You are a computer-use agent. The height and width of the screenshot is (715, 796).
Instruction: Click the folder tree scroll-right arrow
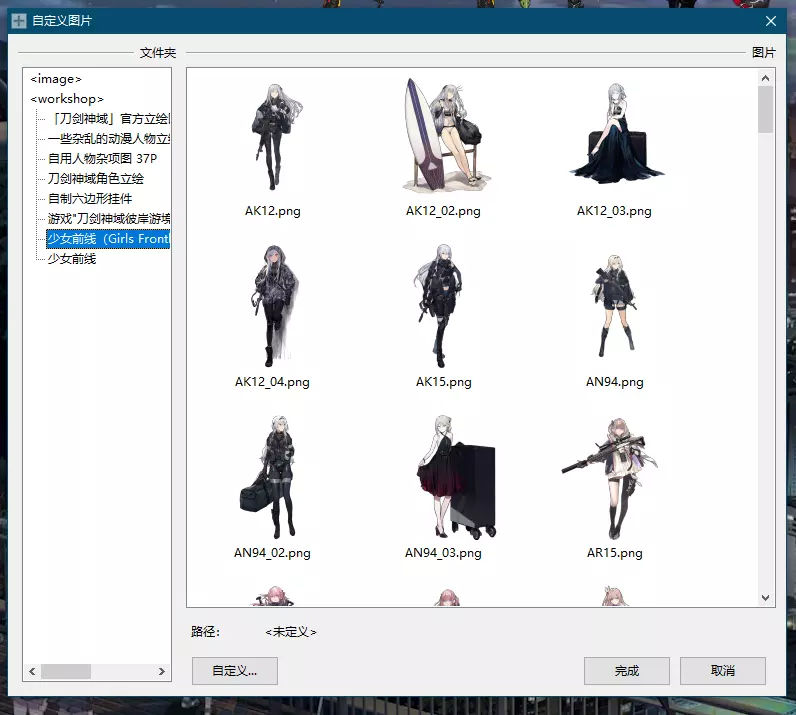161,671
